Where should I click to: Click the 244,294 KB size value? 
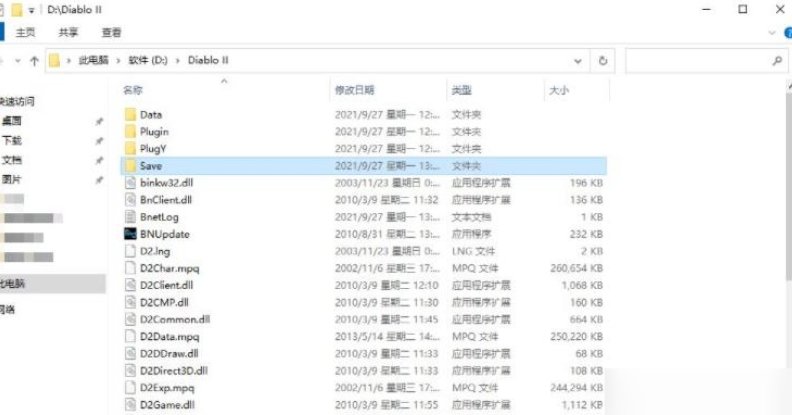(x=576, y=388)
